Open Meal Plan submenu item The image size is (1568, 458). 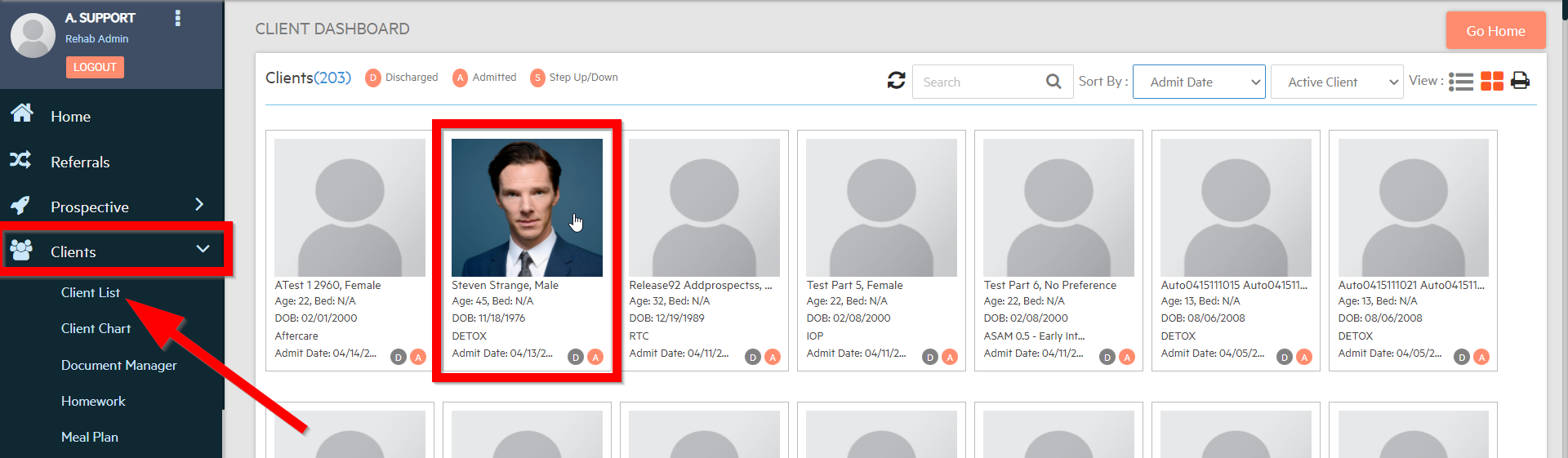[x=89, y=437]
